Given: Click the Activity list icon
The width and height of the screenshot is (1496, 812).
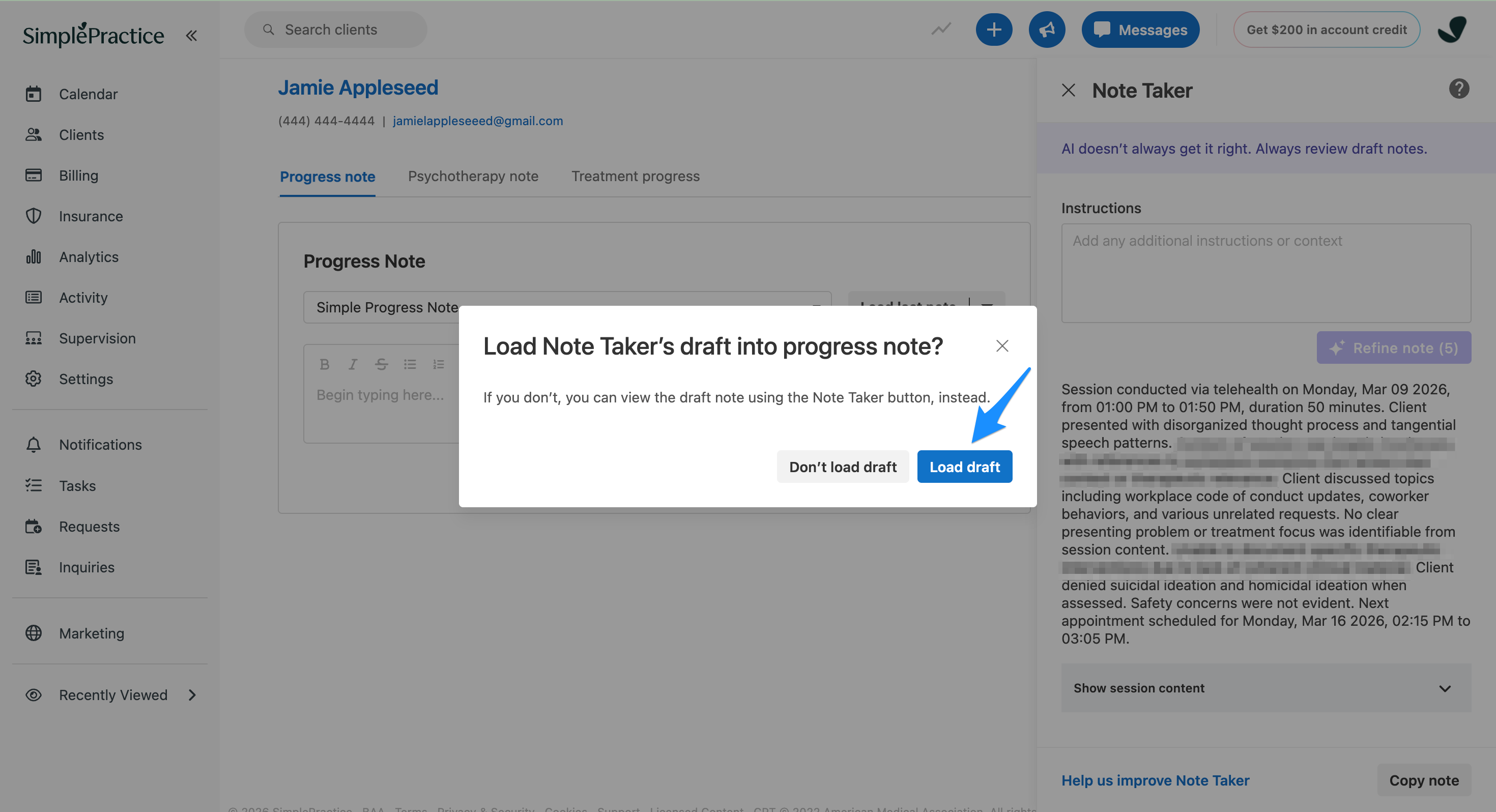Looking at the screenshot, I should point(34,297).
